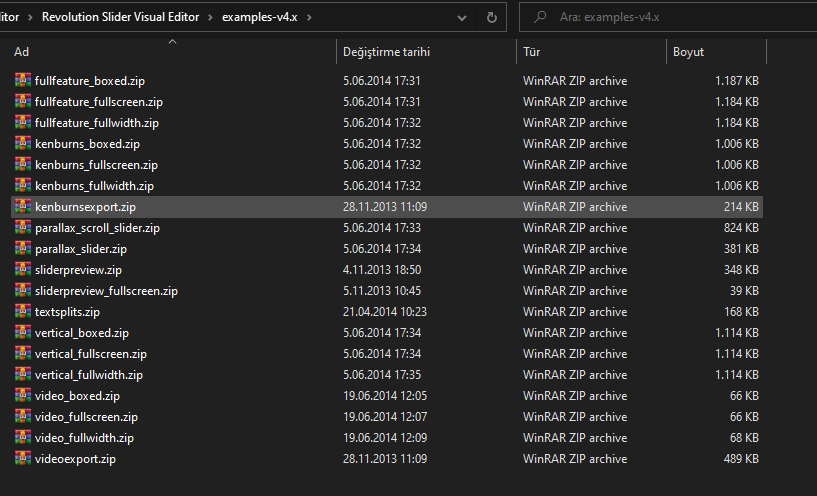Click the 214 KB size value

click(741, 207)
